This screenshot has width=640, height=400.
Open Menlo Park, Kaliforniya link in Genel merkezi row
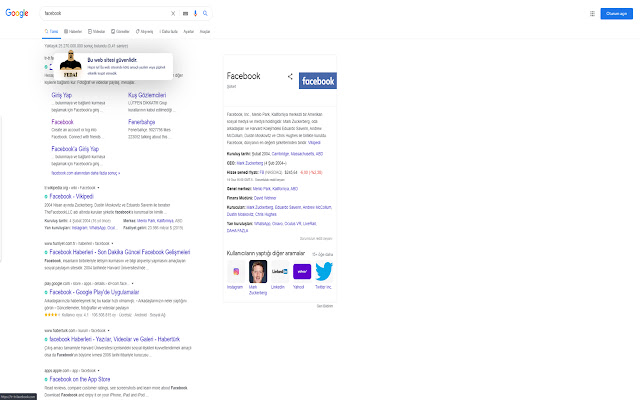275,189
